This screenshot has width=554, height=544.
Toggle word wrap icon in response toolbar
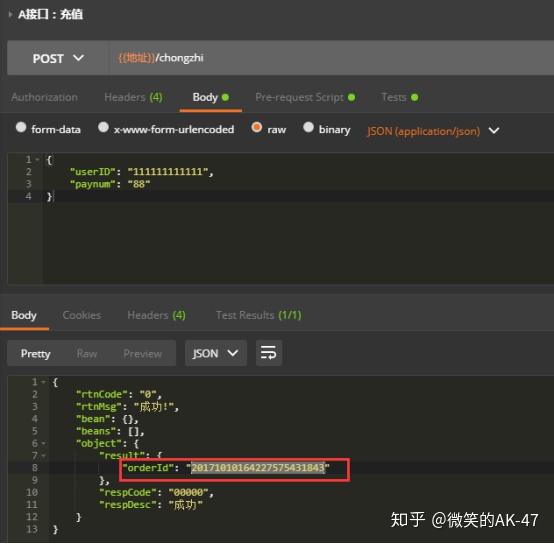[x=269, y=353]
